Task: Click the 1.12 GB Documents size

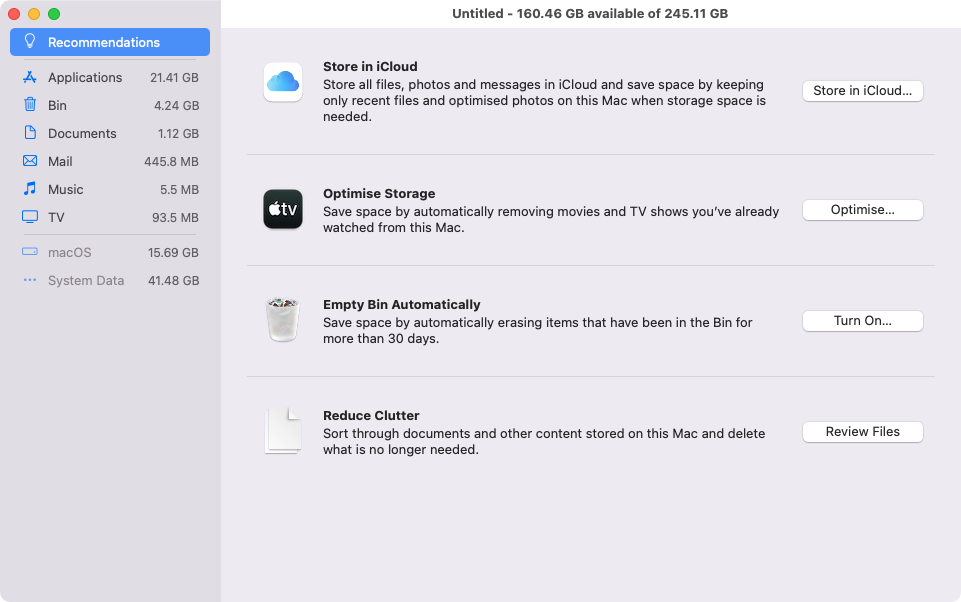Action: click(178, 133)
